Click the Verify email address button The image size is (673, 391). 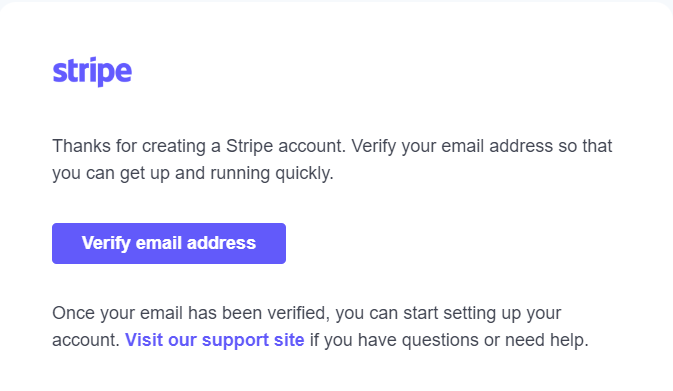[x=169, y=243]
